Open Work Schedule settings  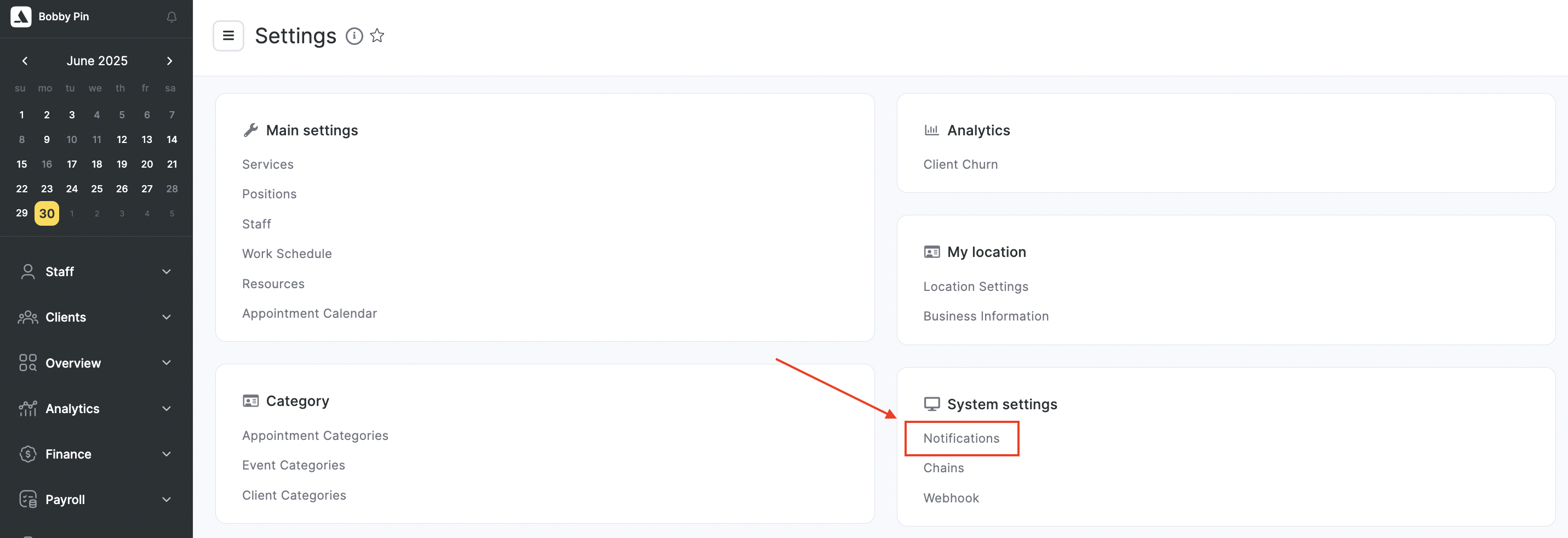coord(287,254)
